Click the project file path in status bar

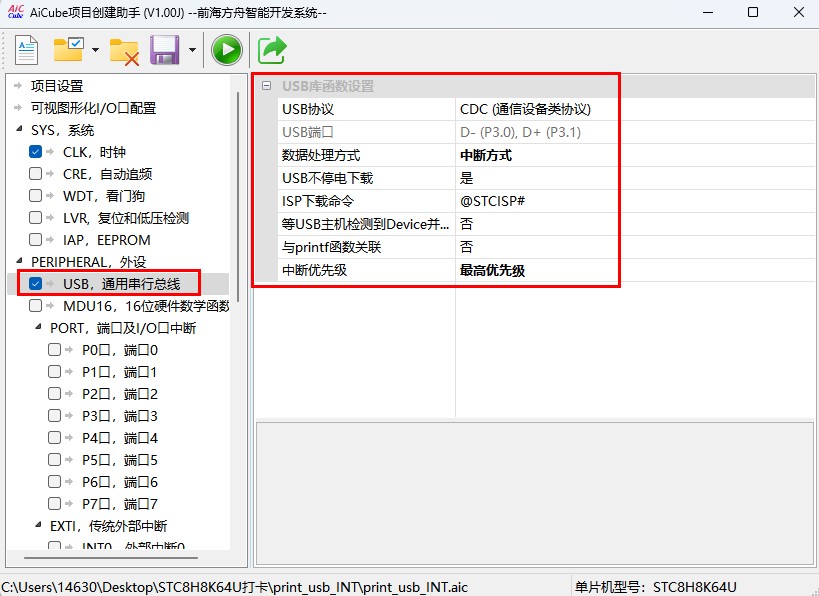coord(235,587)
